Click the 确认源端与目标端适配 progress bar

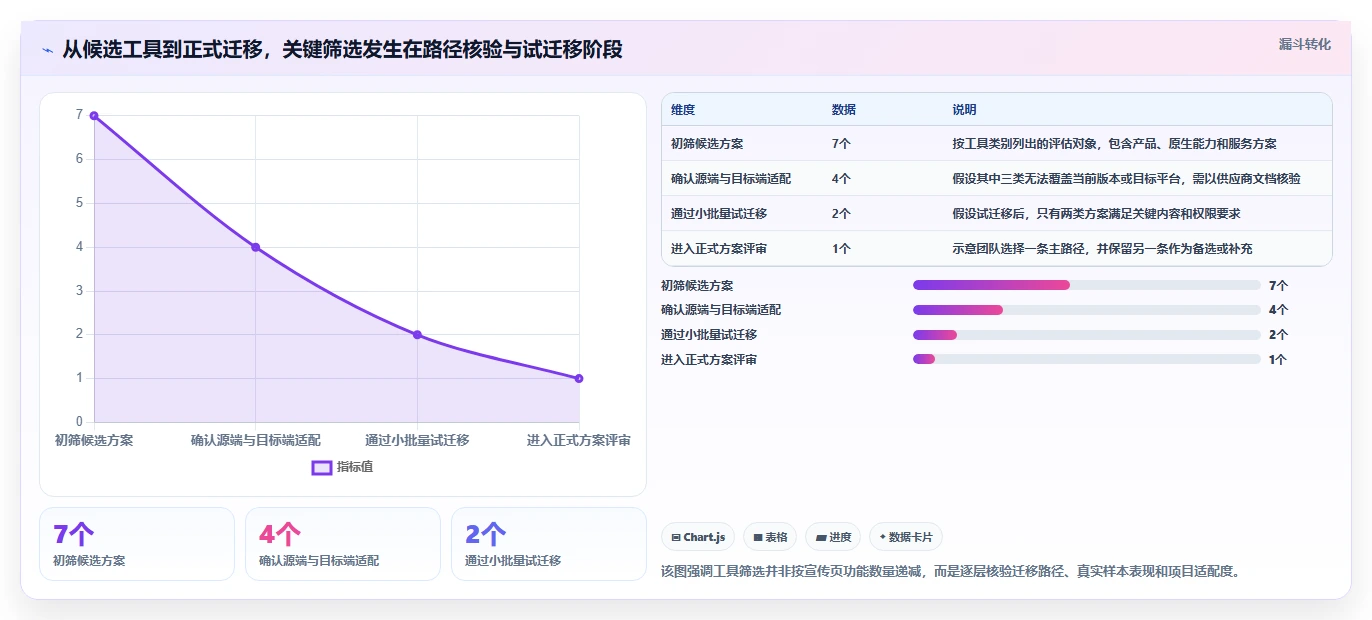pos(1086,310)
